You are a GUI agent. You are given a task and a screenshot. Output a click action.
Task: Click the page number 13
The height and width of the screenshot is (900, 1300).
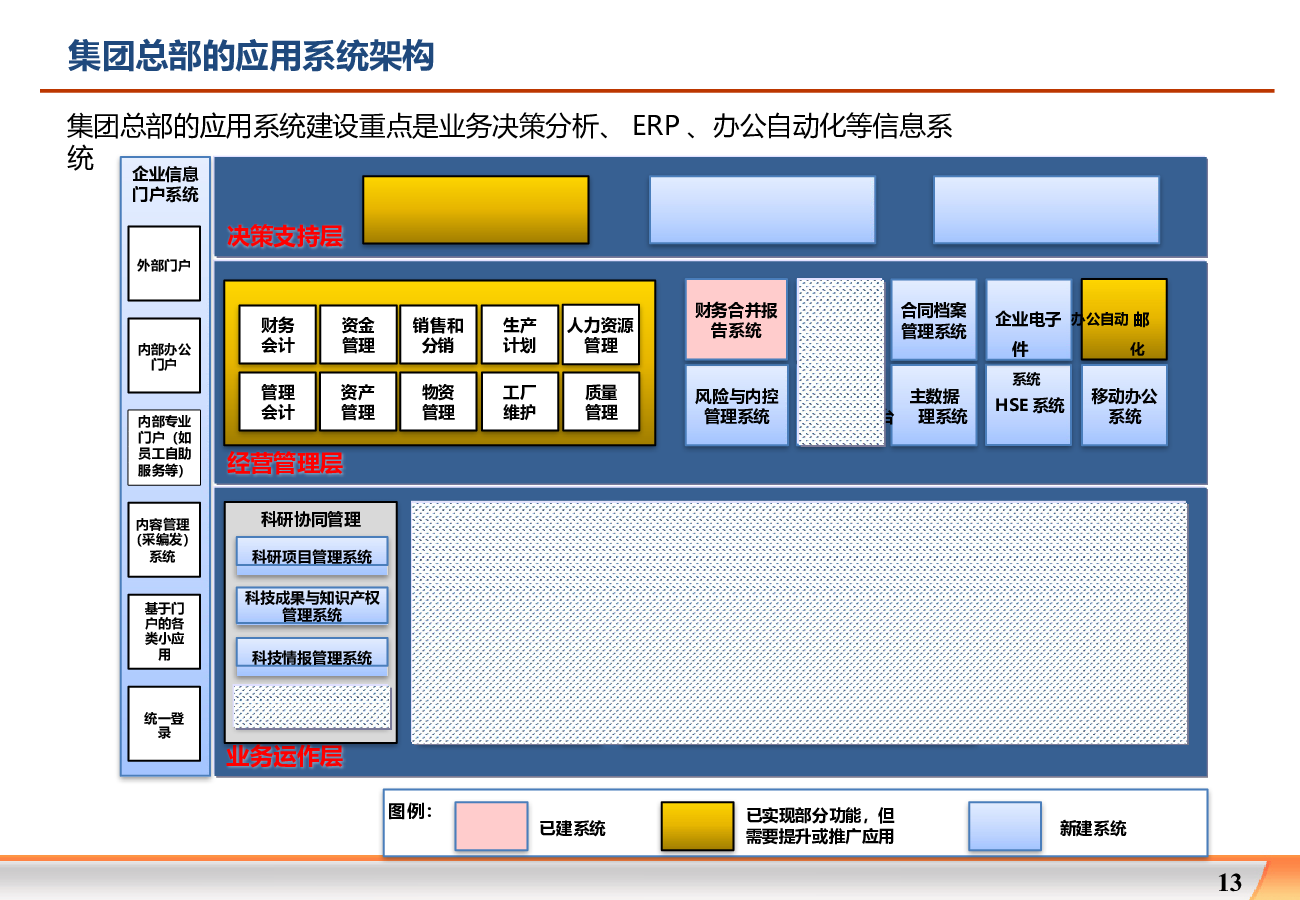(1230, 882)
